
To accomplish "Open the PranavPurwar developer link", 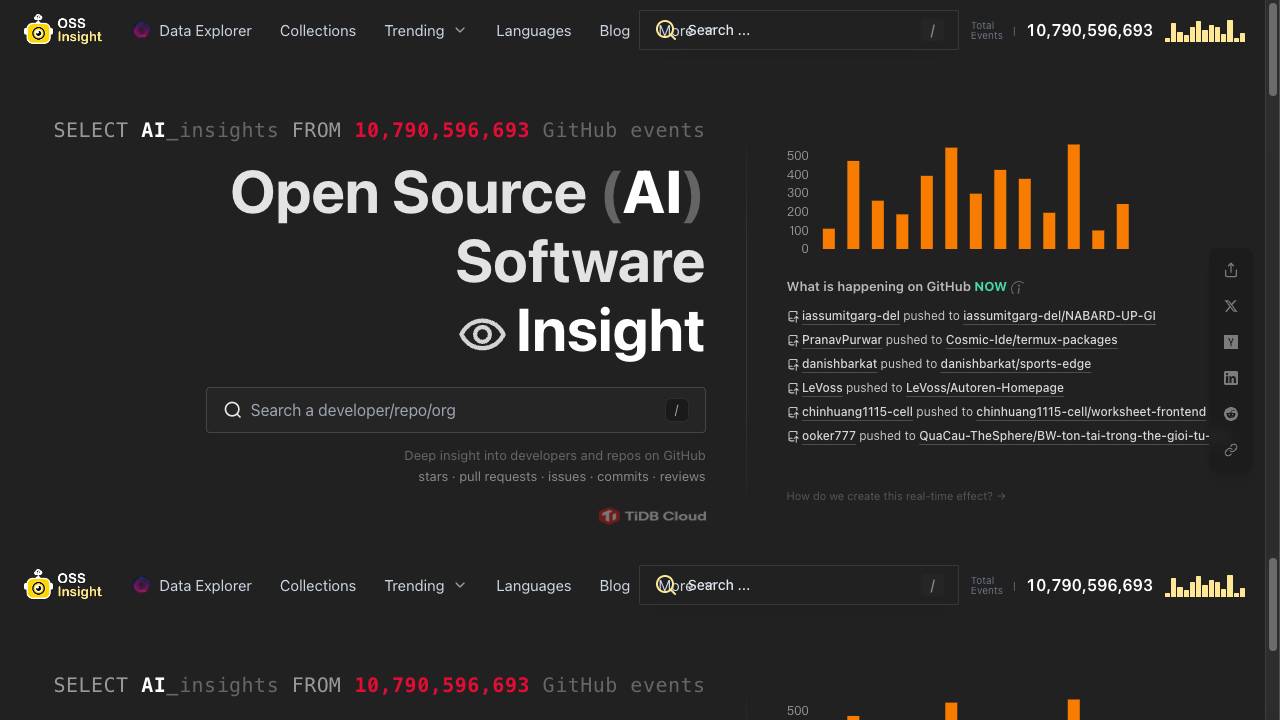I will [842, 340].
